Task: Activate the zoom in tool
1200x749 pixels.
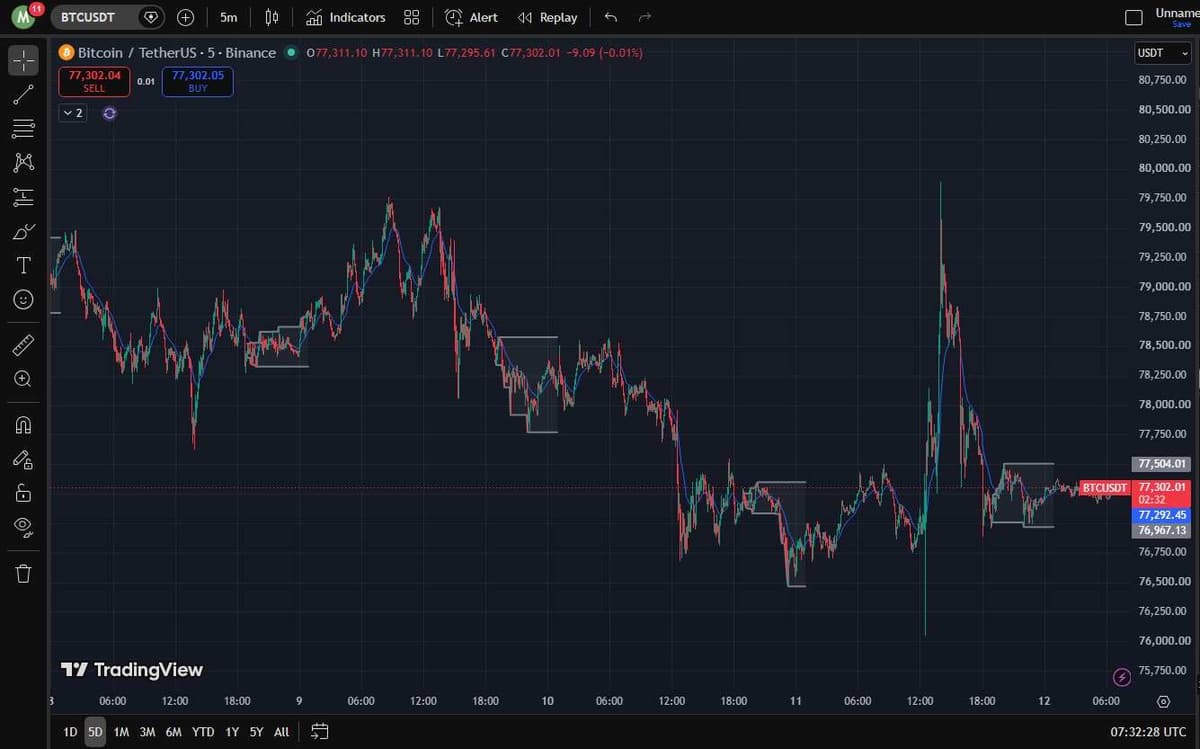Action: pyautogui.click(x=24, y=379)
